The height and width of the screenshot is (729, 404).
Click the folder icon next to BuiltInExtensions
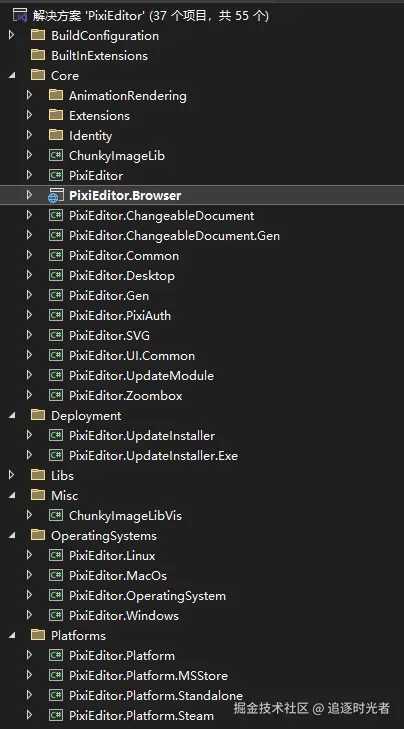click(38, 55)
